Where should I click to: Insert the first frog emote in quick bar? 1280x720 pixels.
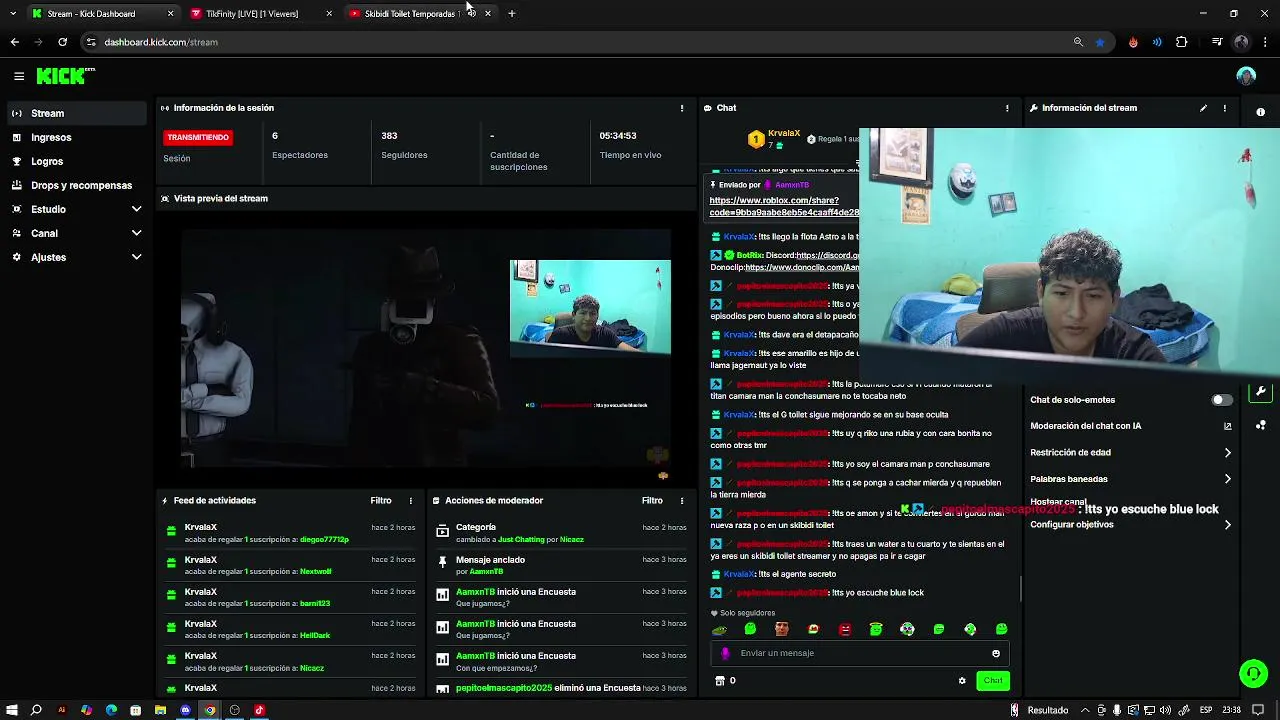click(x=718, y=629)
